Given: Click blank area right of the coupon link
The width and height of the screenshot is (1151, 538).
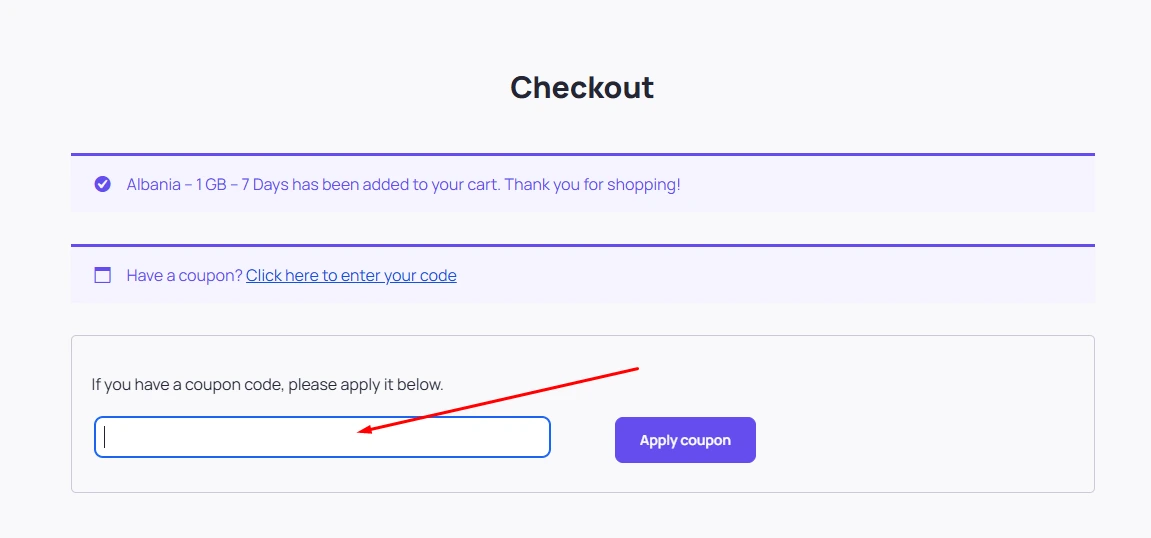Looking at the screenshot, I should (x=770, y=275).
